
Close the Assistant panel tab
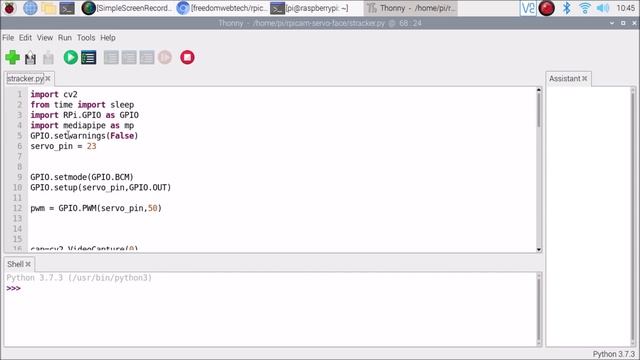pyautogui.click(x=584, y=78)
